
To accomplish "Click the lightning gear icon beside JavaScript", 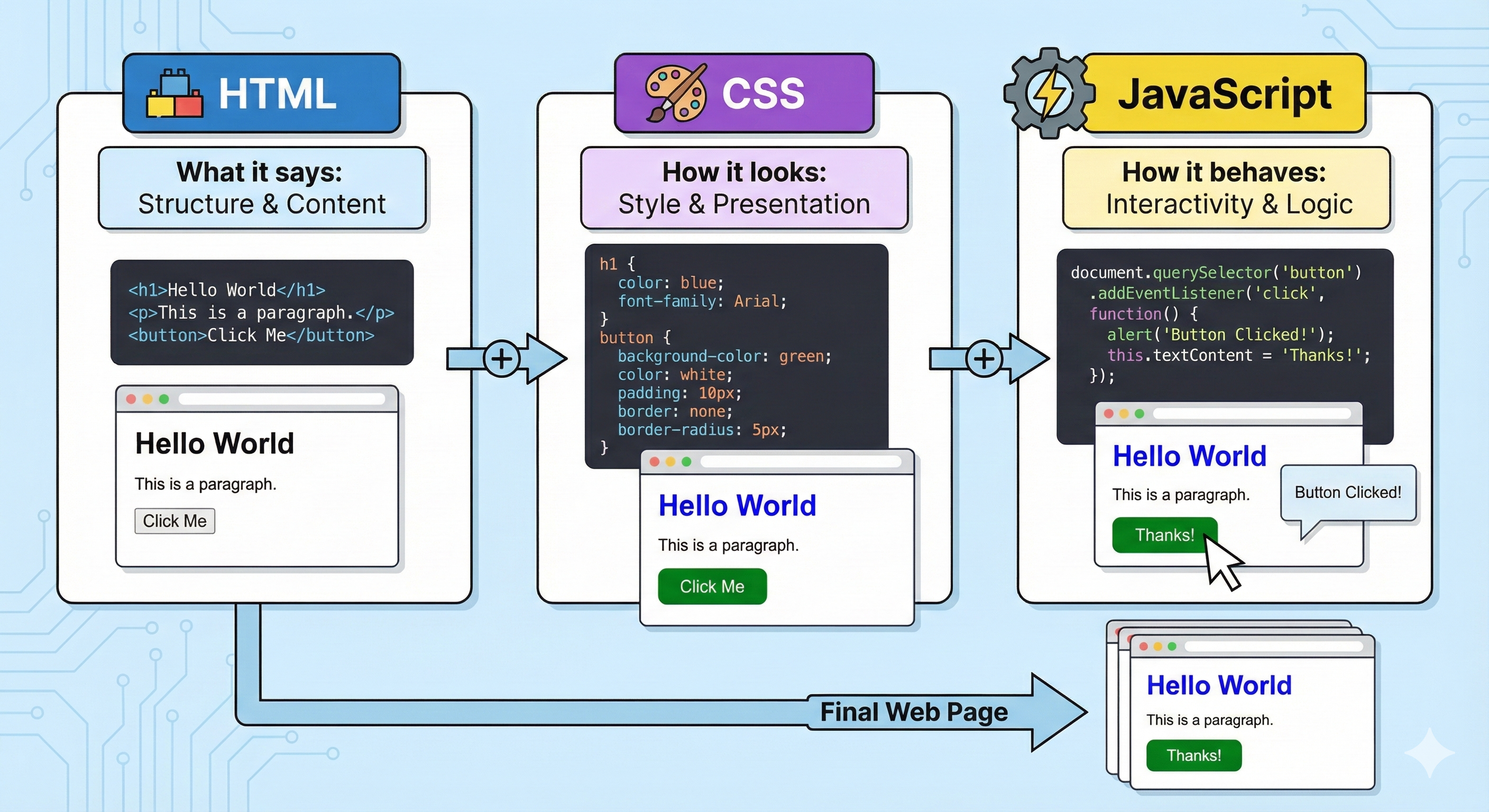I will tap(1049, 94).
